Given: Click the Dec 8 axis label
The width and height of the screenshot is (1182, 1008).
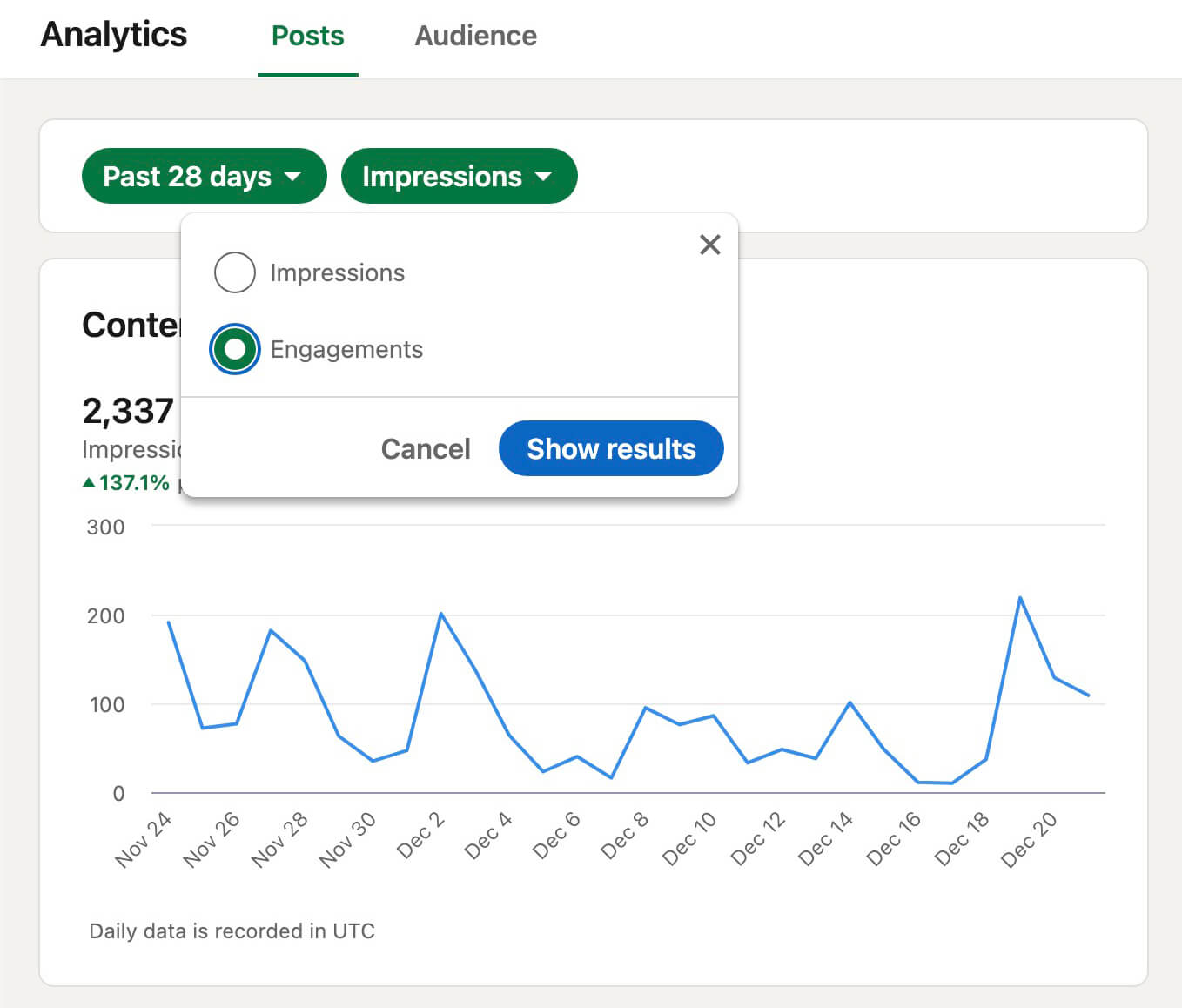Looking at the screenshot, I should pos(624,836).
